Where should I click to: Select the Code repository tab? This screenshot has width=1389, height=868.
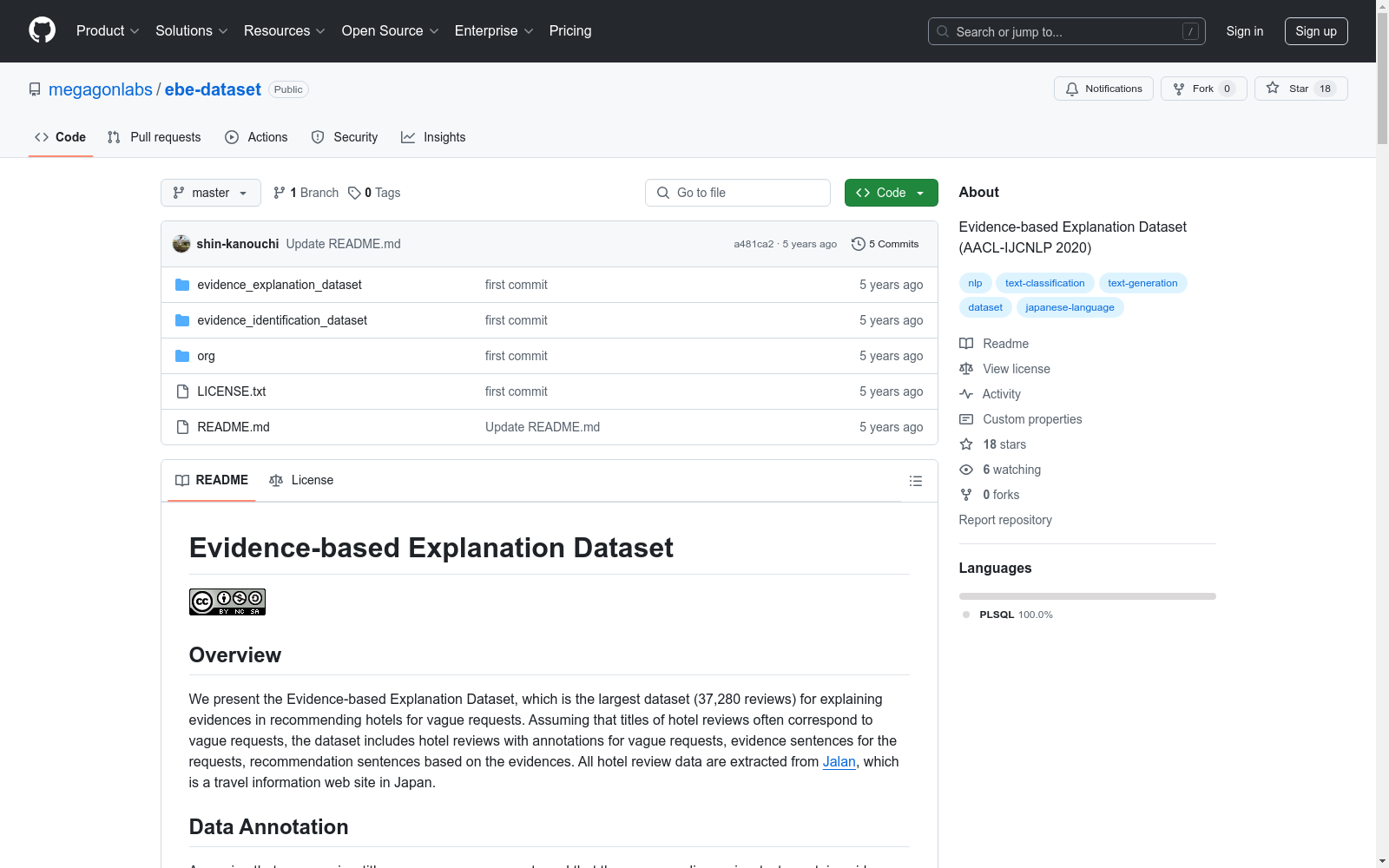(x=60, y=137)
